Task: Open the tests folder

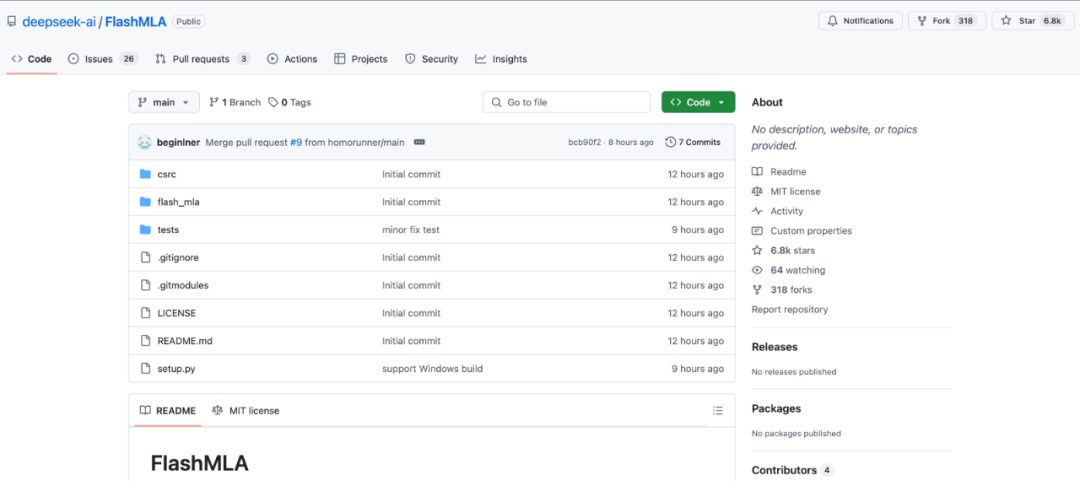Action: click(168, 229)
